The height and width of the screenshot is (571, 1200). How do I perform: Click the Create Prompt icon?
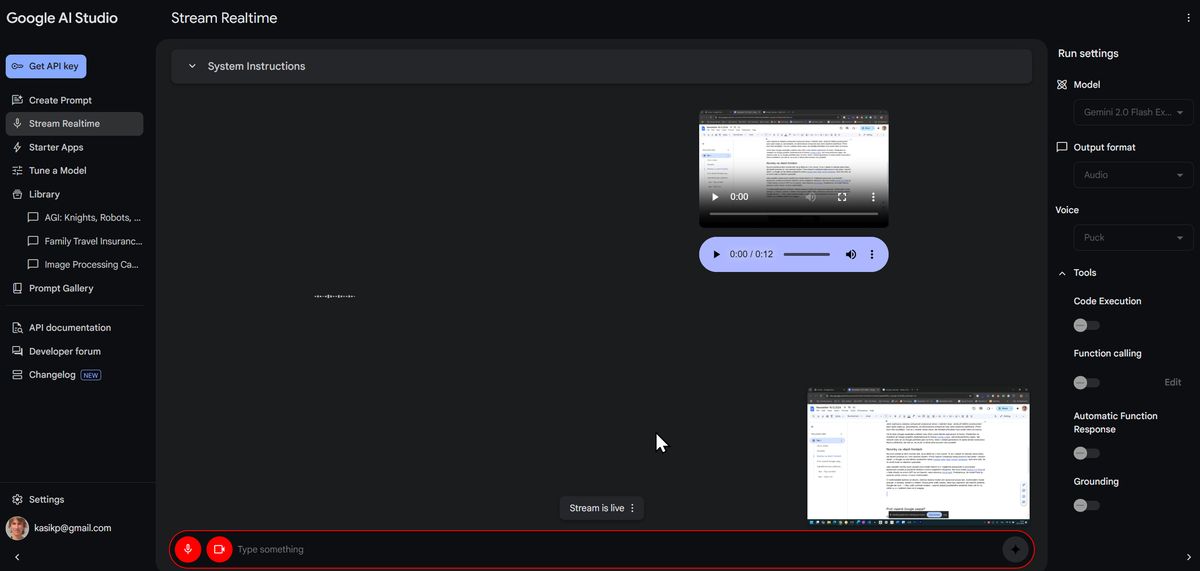click(x=17, y=100)
